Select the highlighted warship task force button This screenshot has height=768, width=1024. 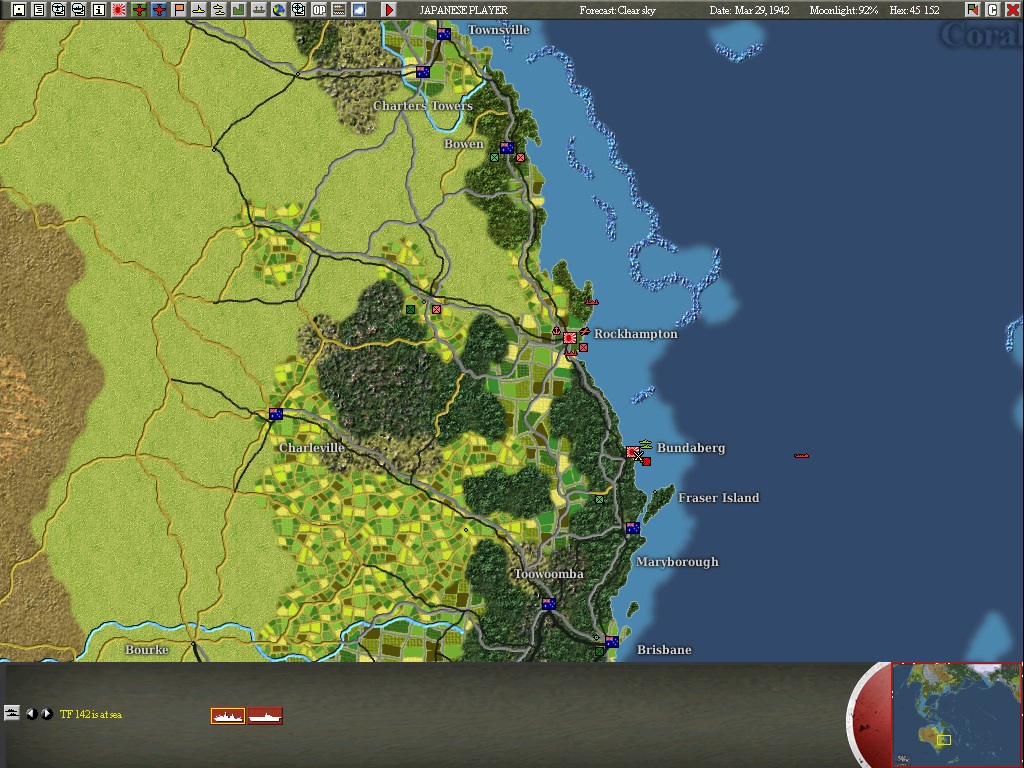[x=228, y=716]
